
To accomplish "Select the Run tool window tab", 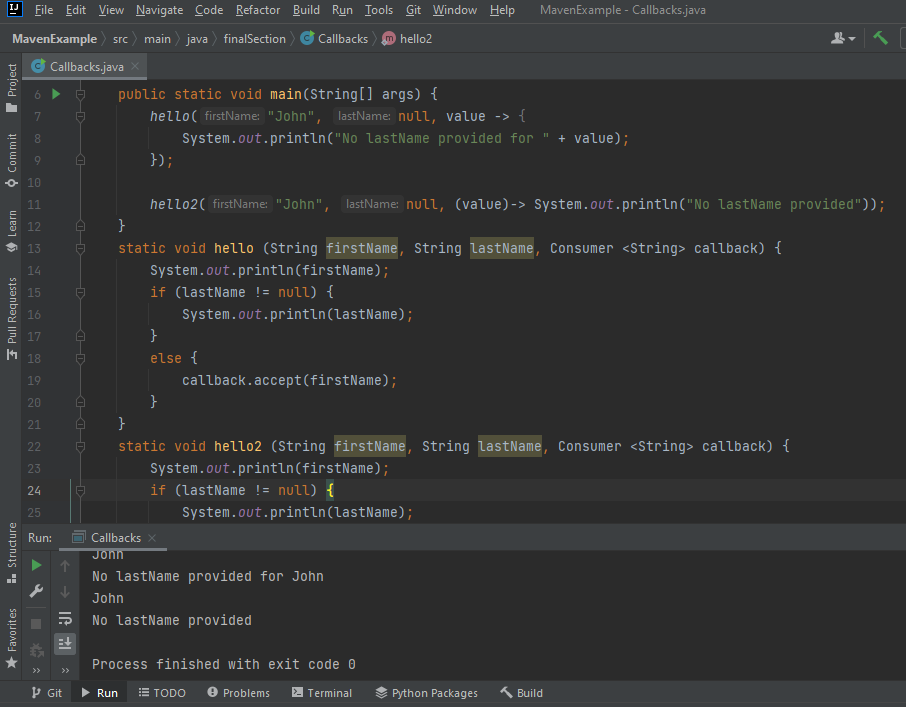I will click(x=100, y=693).
